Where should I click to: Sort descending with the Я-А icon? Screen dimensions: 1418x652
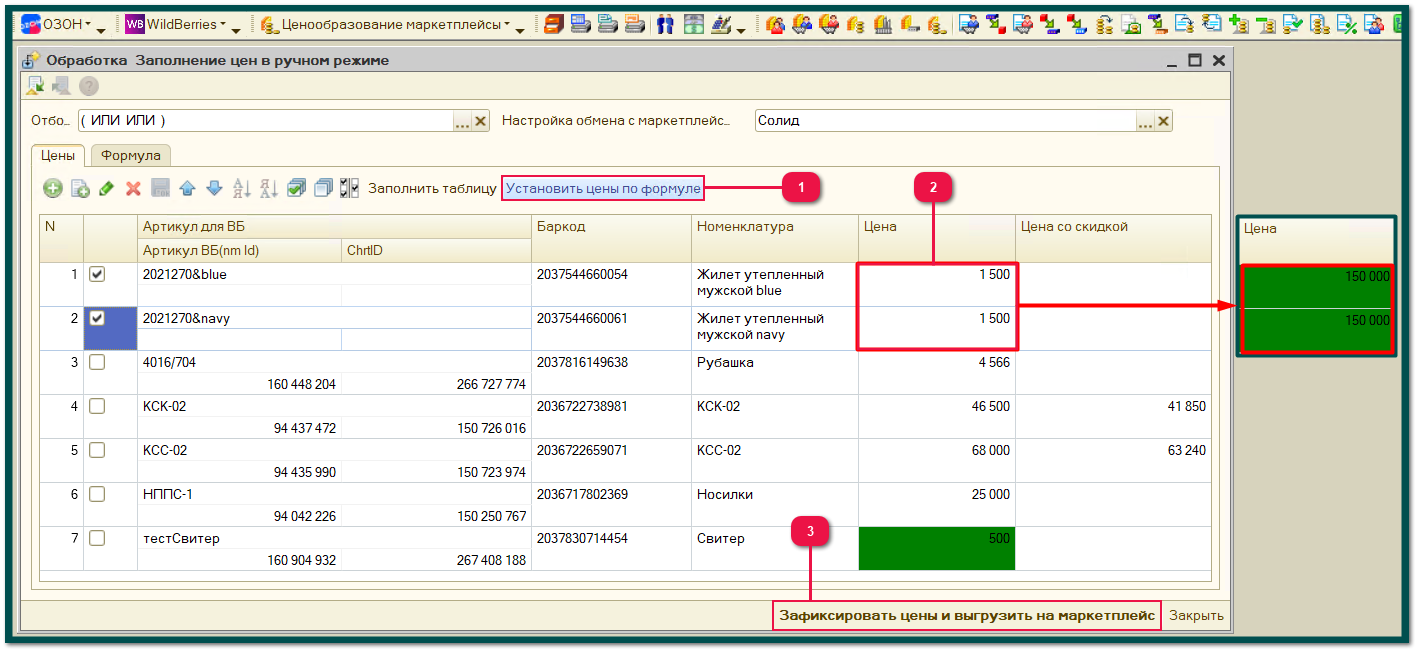(268, 188)
